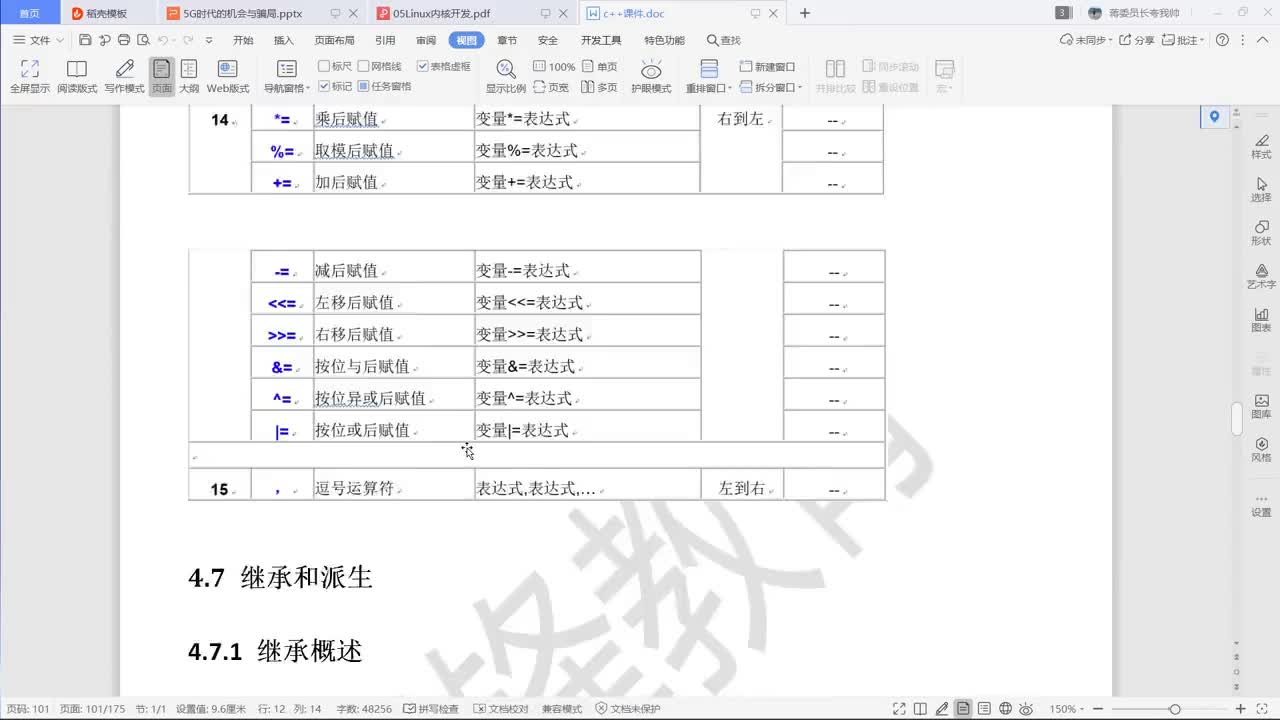The width and height of the screenshot is (1280, 720).
Task: Add a new document tab with plus
Action: pyautogui.click(x=805, y=13)
